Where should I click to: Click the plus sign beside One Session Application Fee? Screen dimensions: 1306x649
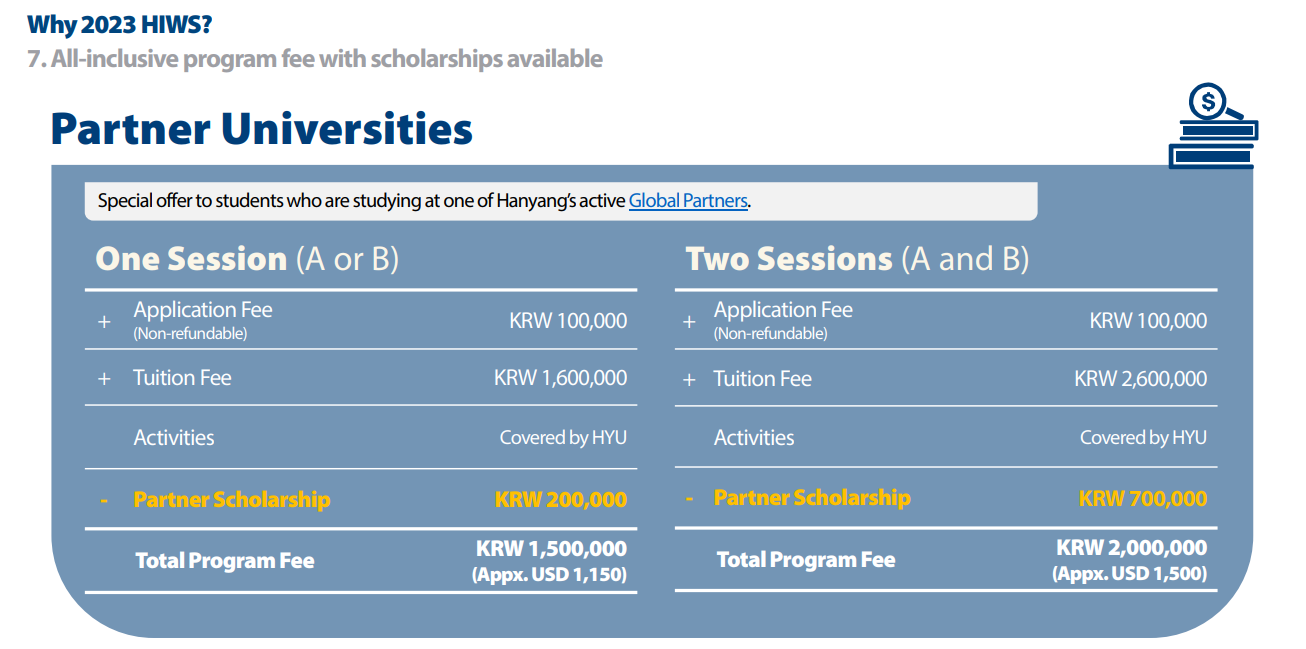click(104, 322)
